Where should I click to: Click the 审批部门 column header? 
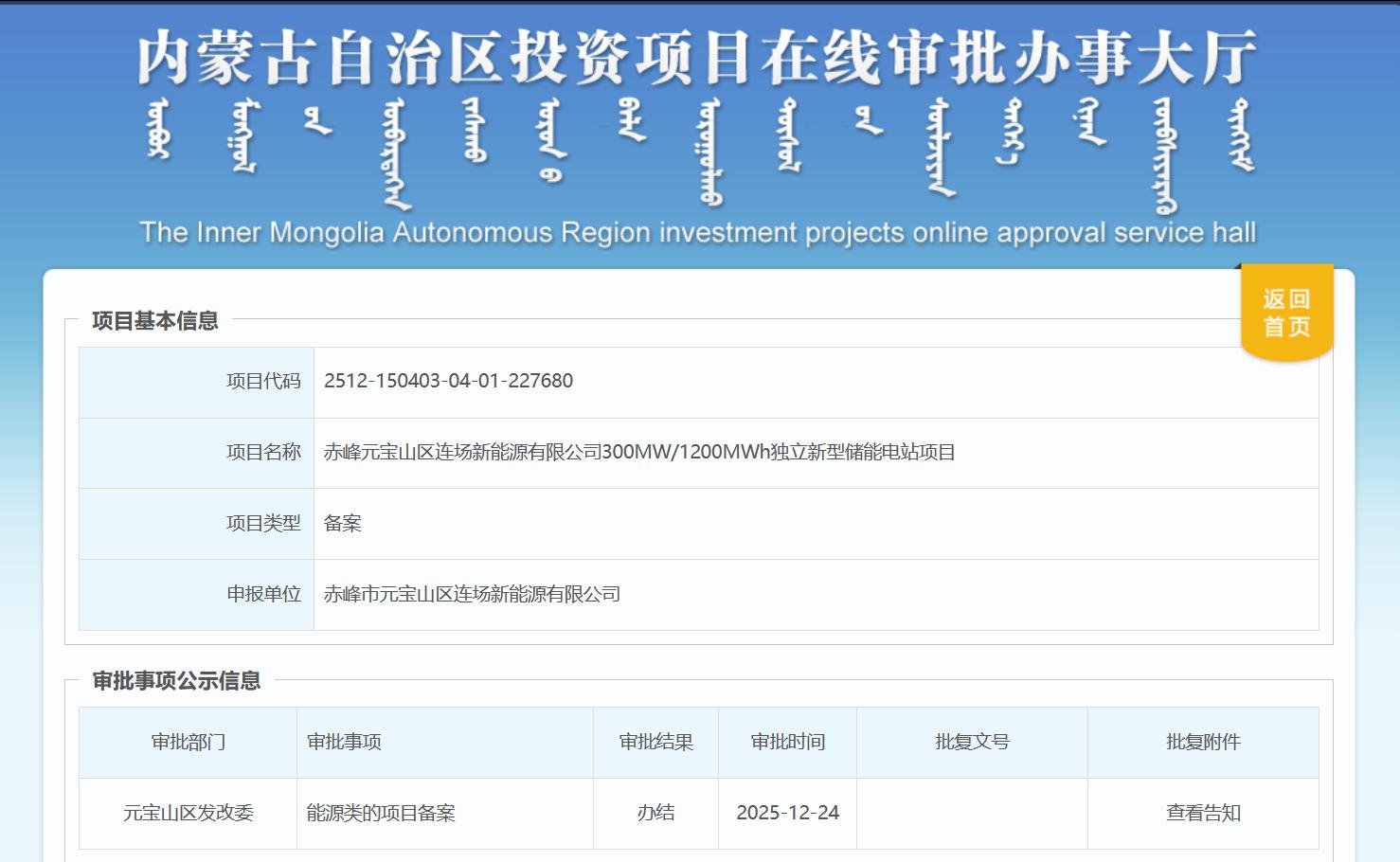click(x=188, y=743)
